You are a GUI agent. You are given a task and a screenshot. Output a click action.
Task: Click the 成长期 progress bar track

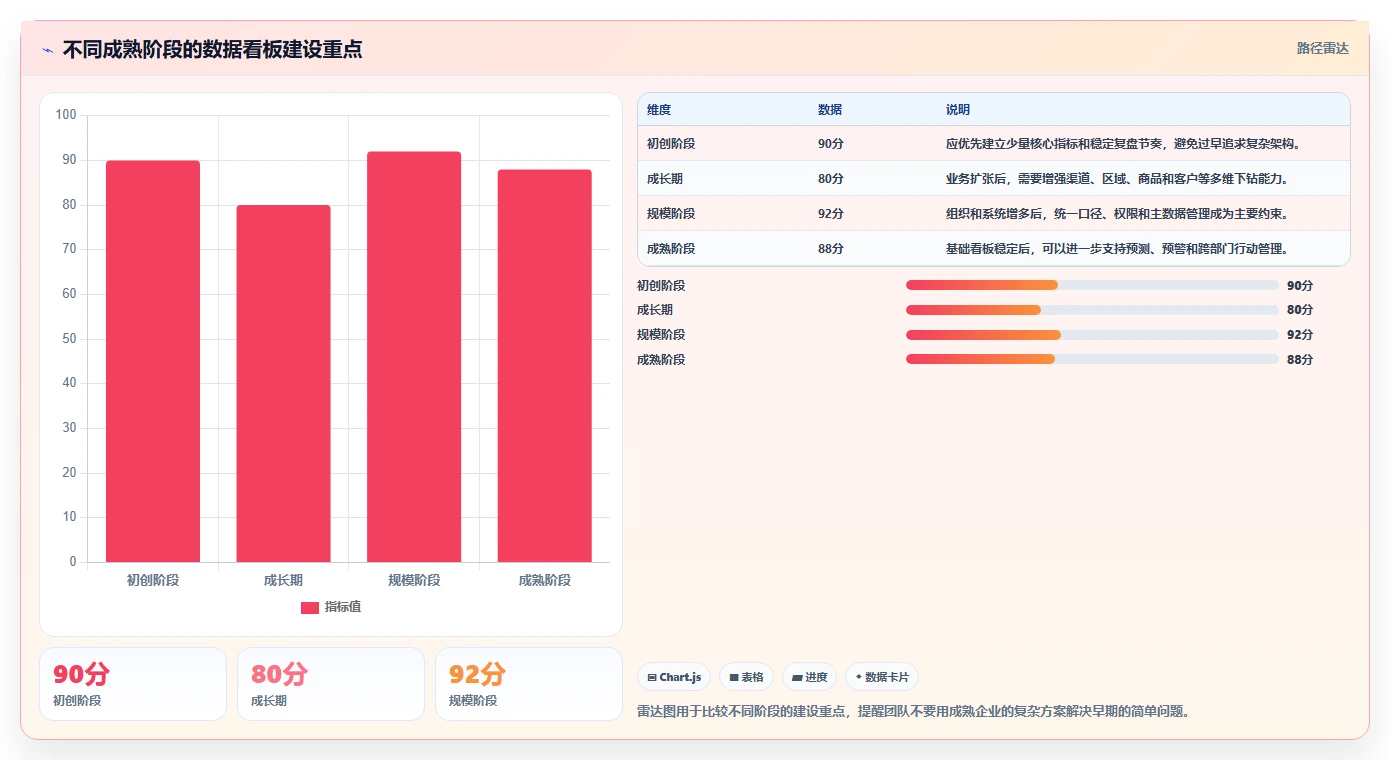[1092, 310]
